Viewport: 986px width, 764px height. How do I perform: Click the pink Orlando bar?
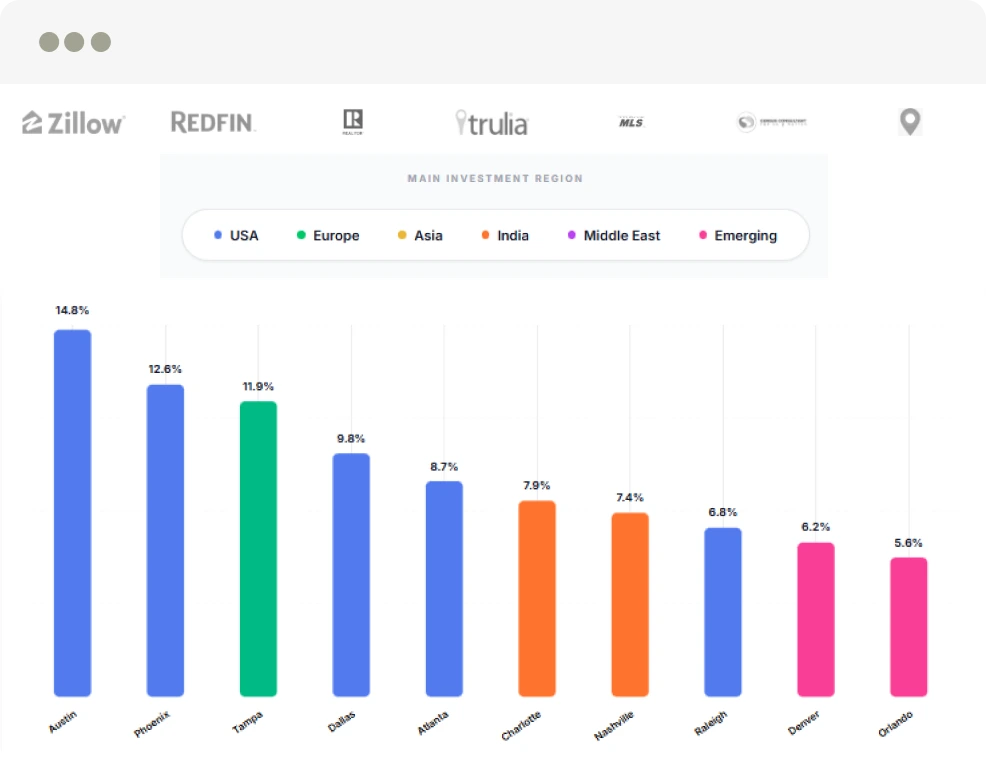tap(909, 626)
